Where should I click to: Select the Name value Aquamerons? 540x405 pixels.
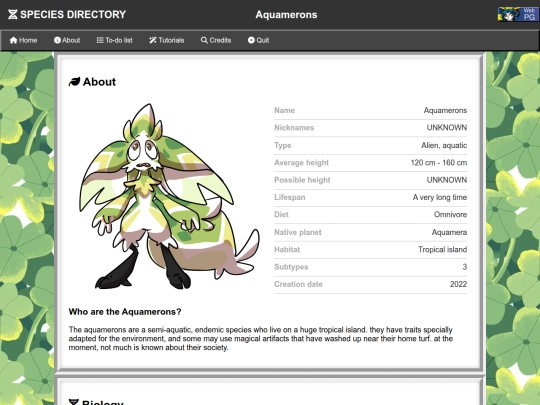coord(445,111)
